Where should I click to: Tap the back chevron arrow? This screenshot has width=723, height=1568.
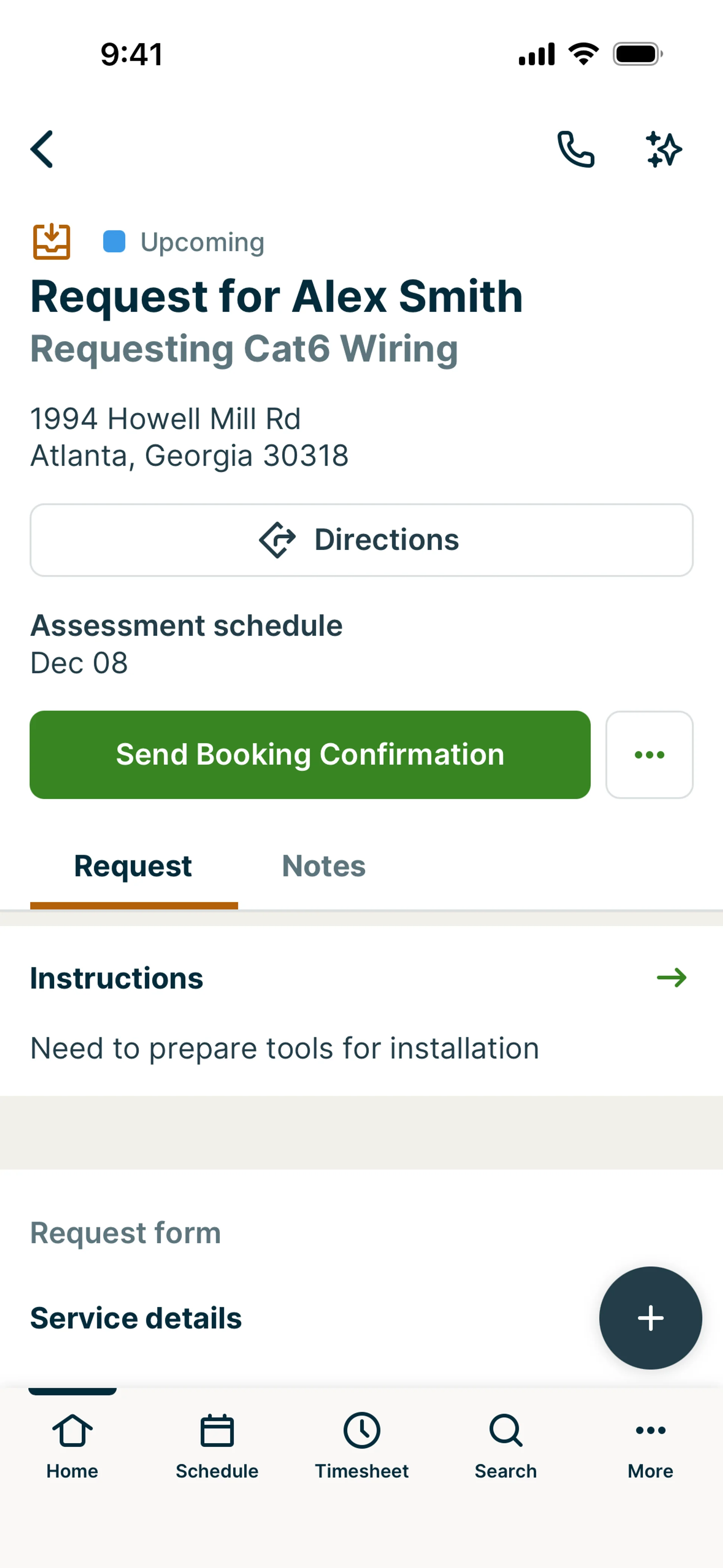42,149
